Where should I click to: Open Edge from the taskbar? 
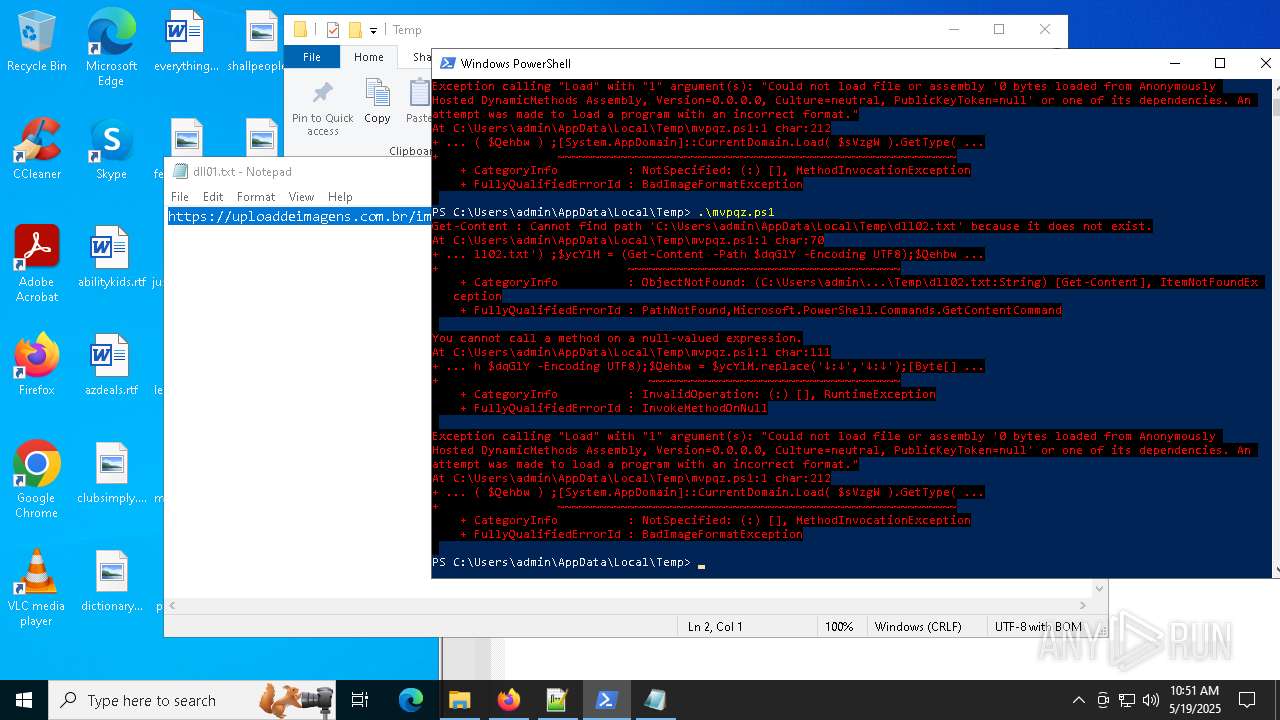pos(411,700)
